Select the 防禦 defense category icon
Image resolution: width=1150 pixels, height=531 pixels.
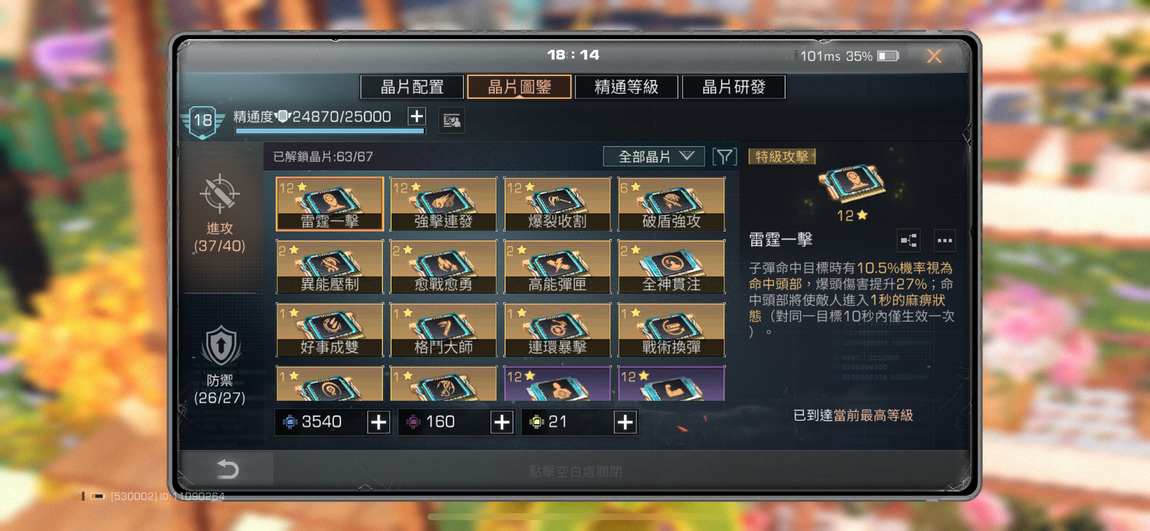pyautogui.click(x=220, y=346)
